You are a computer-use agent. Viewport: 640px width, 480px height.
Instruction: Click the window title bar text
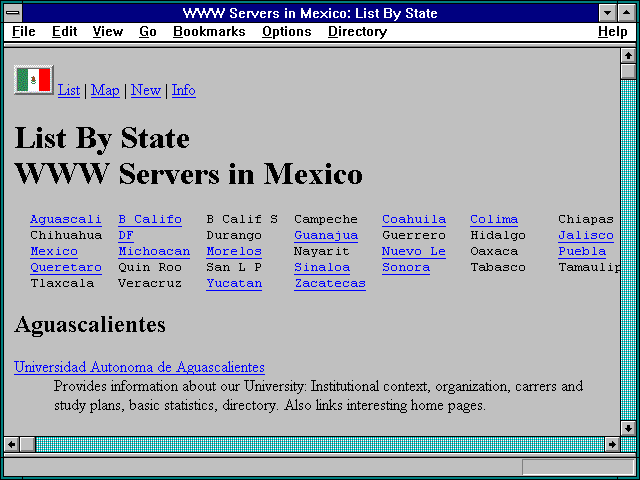point(310,13)
